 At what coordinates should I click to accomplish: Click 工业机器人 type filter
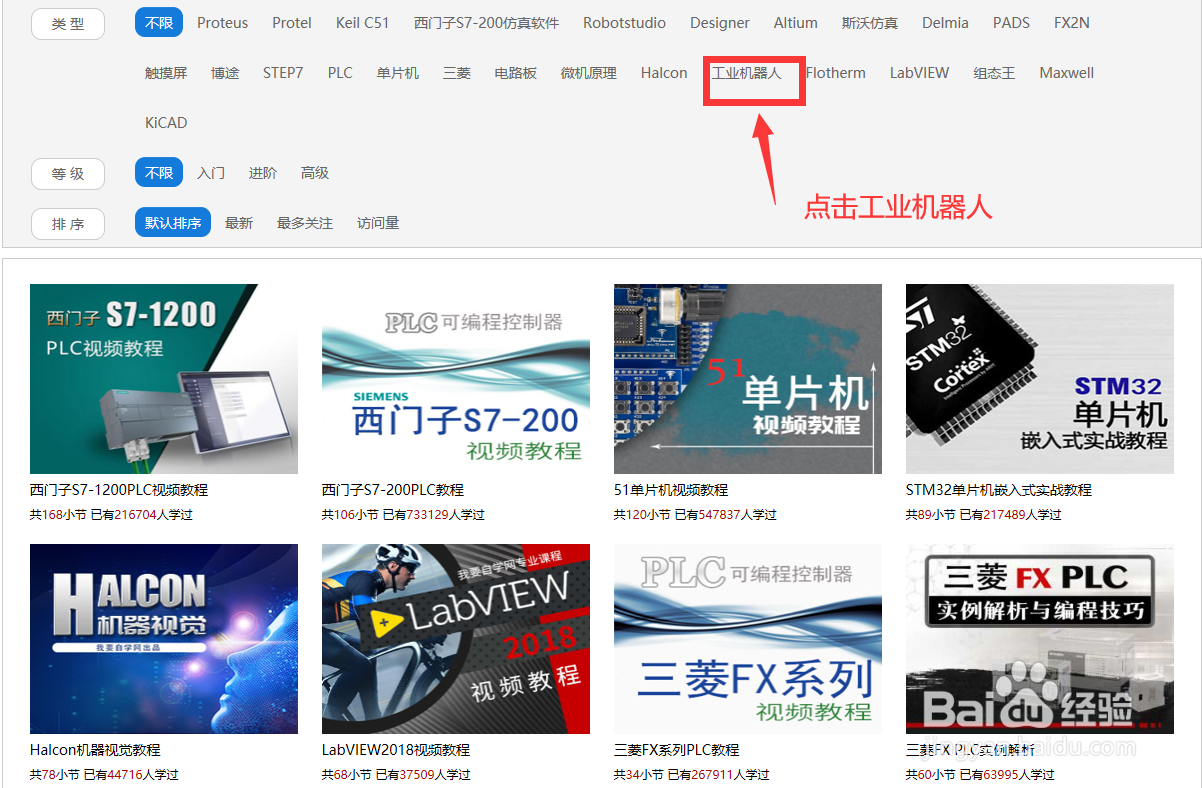(x=747, y=73)
